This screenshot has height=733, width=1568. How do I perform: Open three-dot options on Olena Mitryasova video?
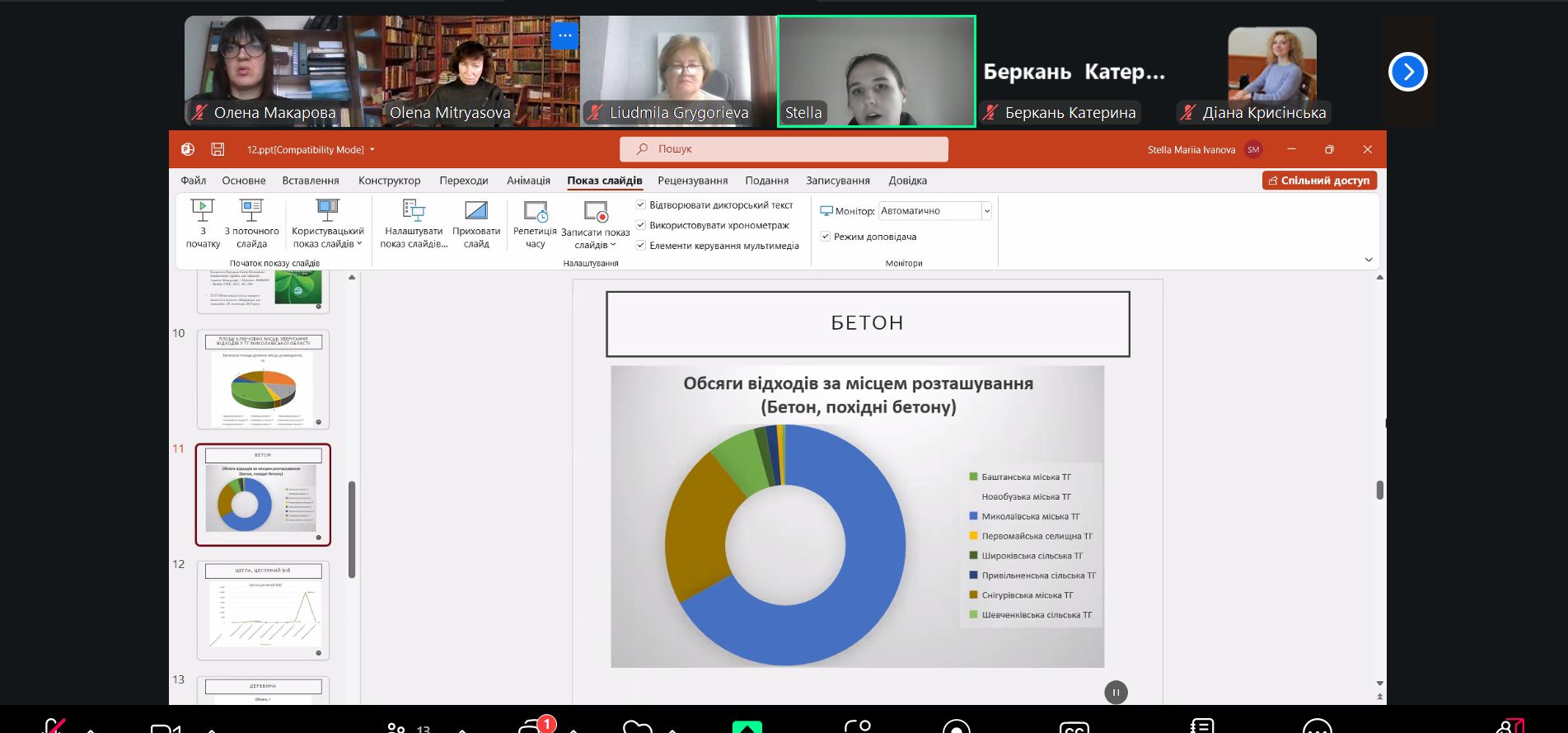[565, 35]
